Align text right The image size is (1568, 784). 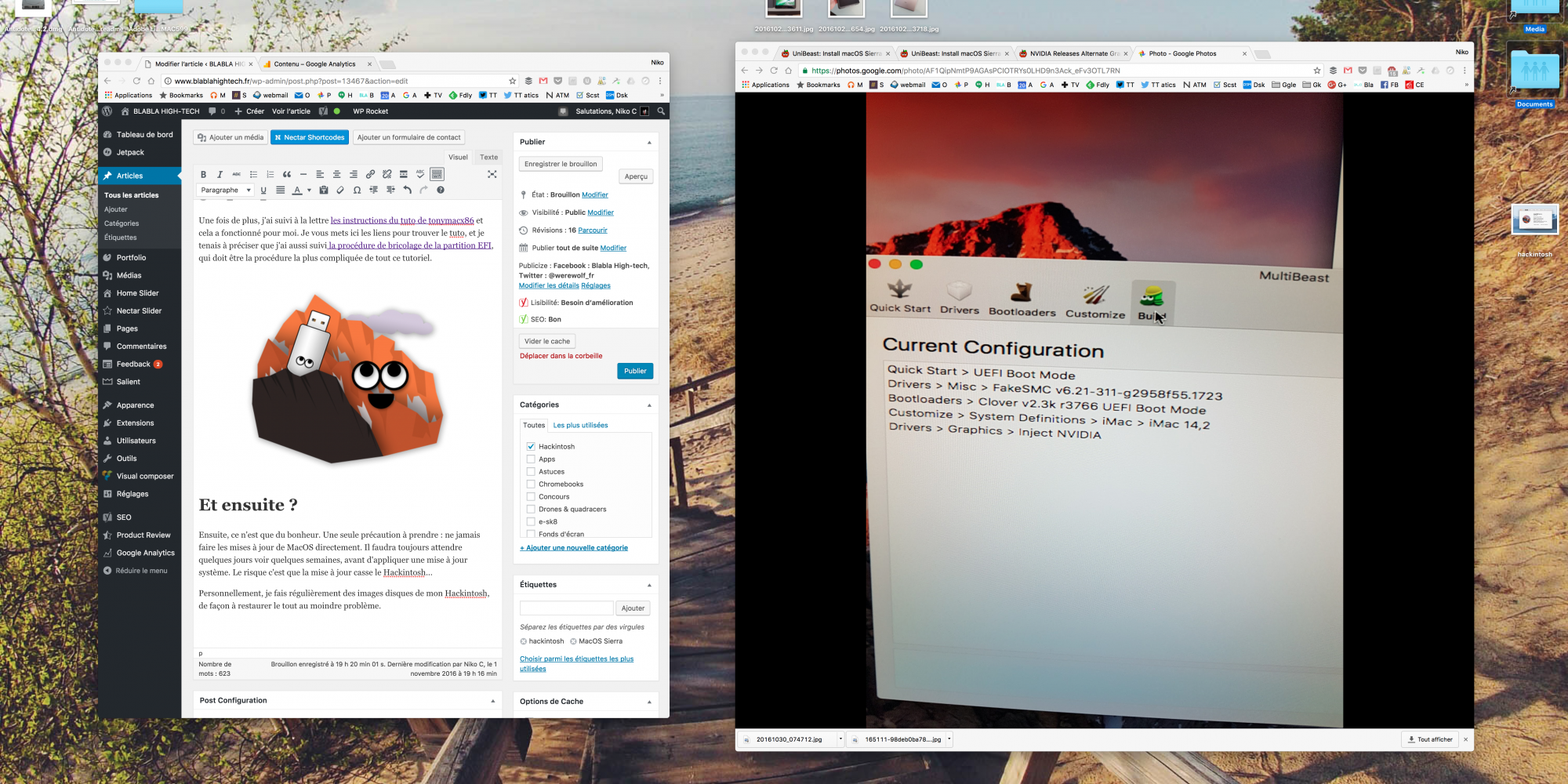tap(354, 174)
